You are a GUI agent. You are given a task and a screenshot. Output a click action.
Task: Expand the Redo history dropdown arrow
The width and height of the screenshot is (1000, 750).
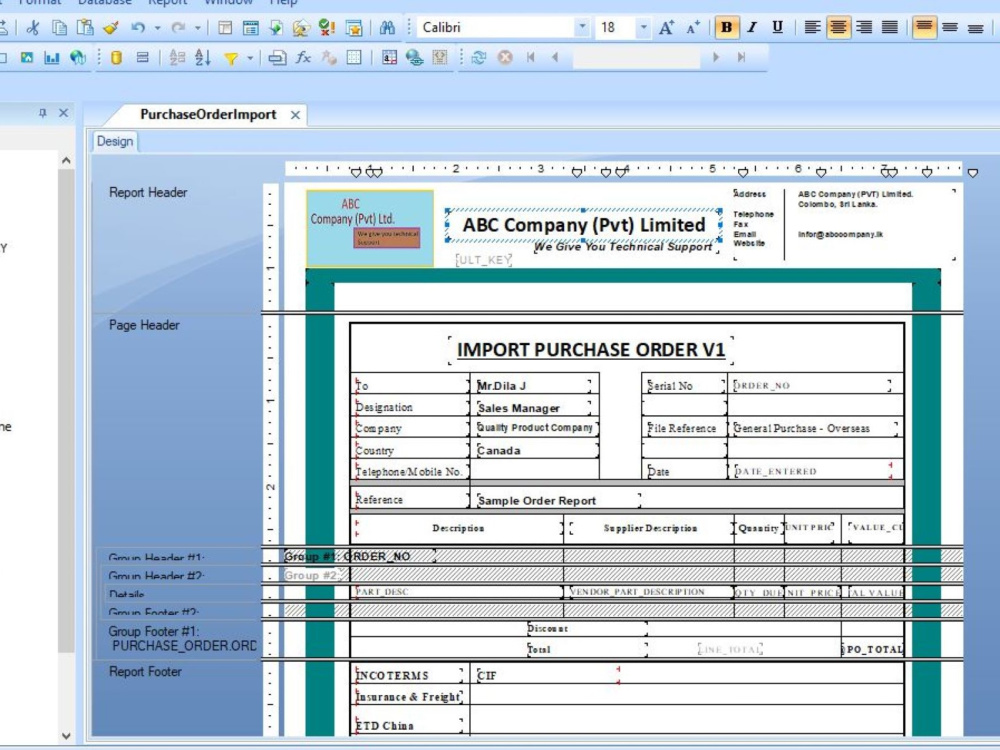click(198, 27)
